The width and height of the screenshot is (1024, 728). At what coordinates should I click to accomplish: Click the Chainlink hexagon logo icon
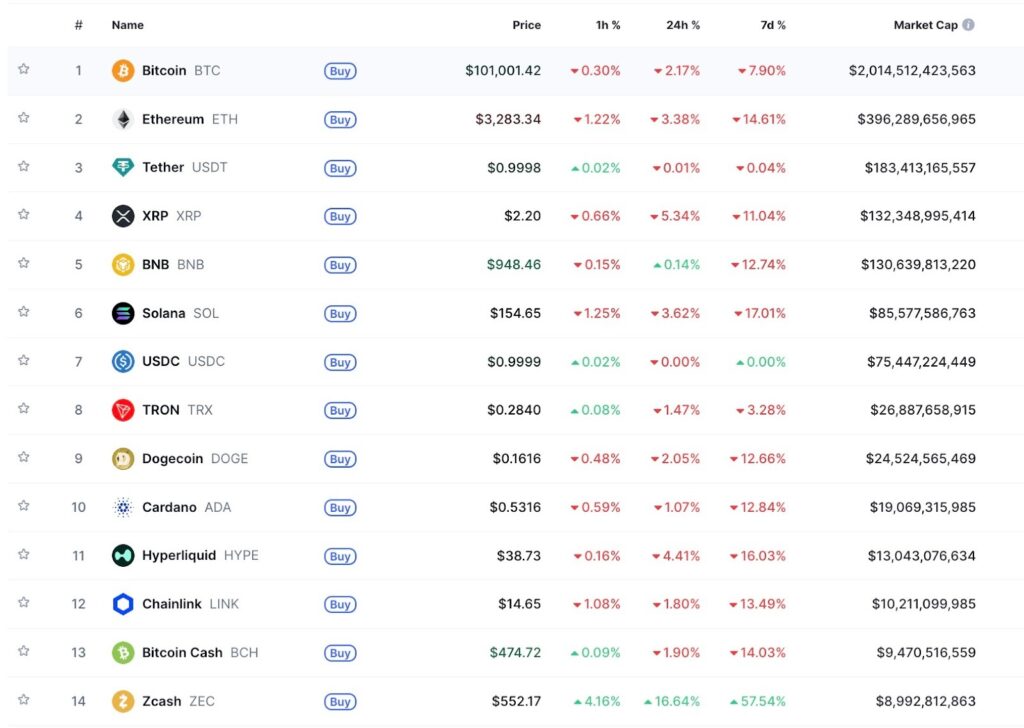click(123, 604)
